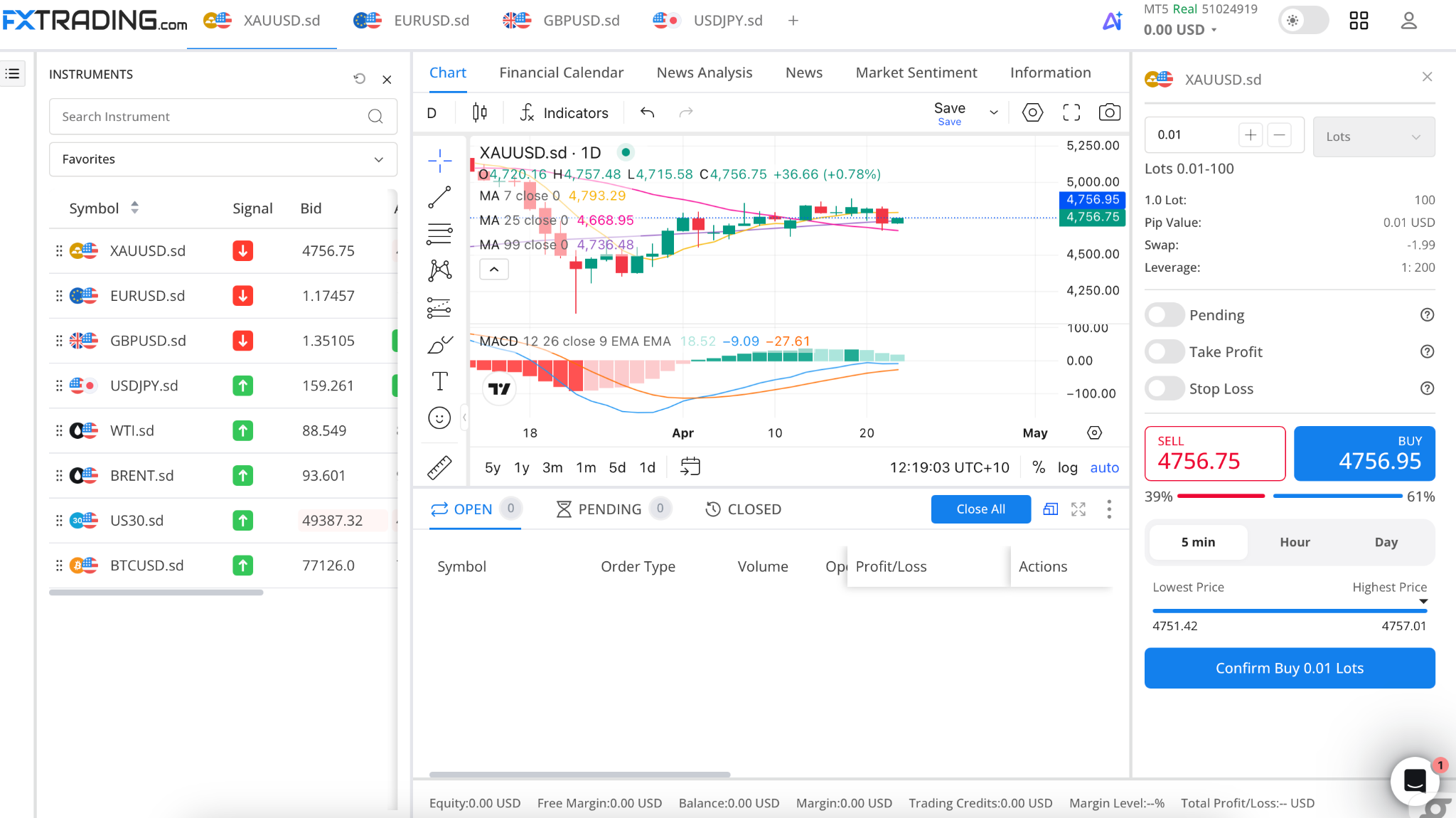This screenshot has height=818, width=1456.
Task: Click the Close All button
Action: pos(981,509)
